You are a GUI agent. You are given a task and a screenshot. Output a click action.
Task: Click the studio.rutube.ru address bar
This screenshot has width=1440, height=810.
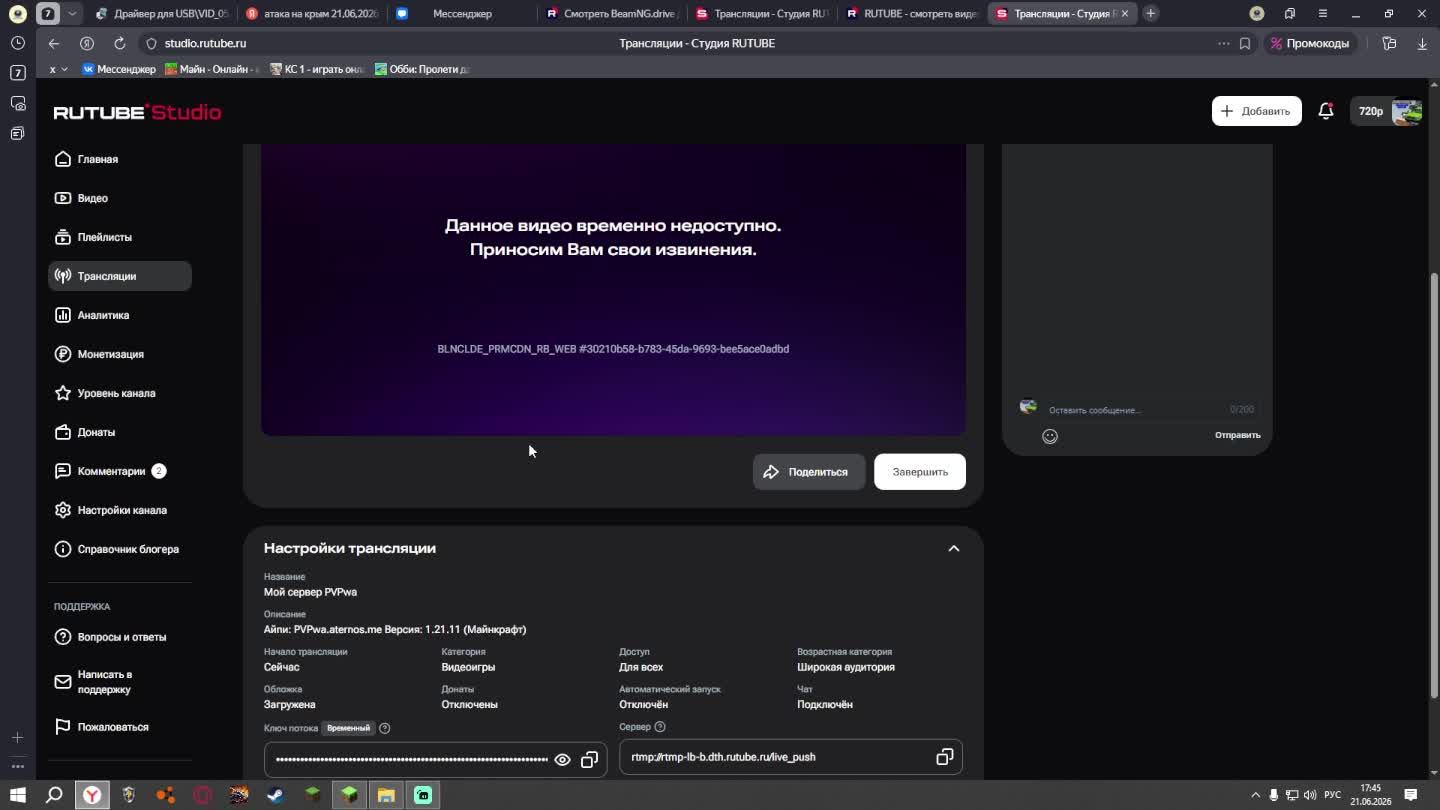pyautogui.click(x=206, y=43)
